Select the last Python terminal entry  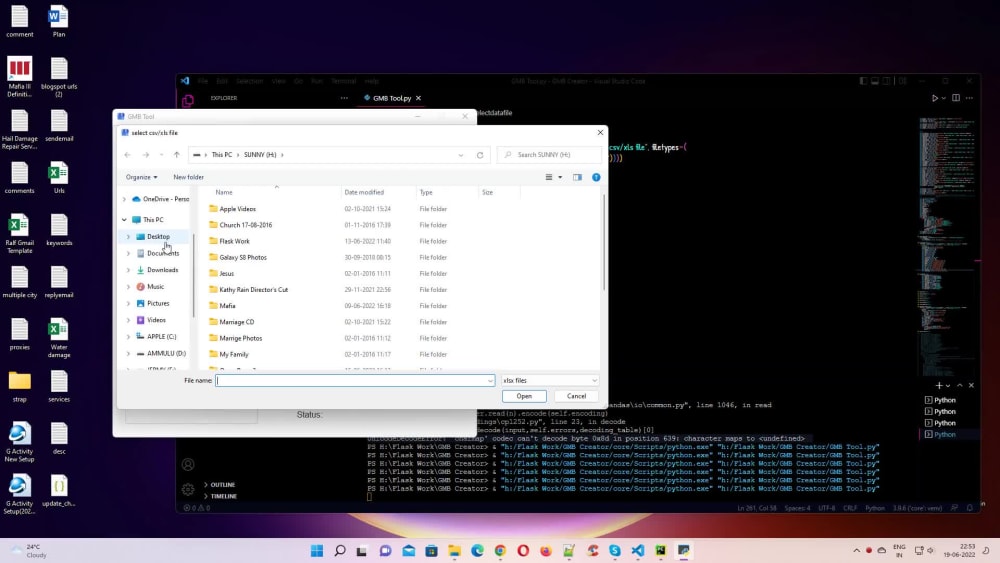tap(947, 434)
